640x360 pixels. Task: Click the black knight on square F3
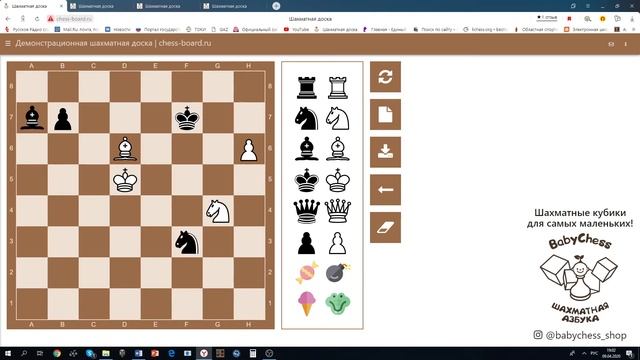(x=187, y=242)
